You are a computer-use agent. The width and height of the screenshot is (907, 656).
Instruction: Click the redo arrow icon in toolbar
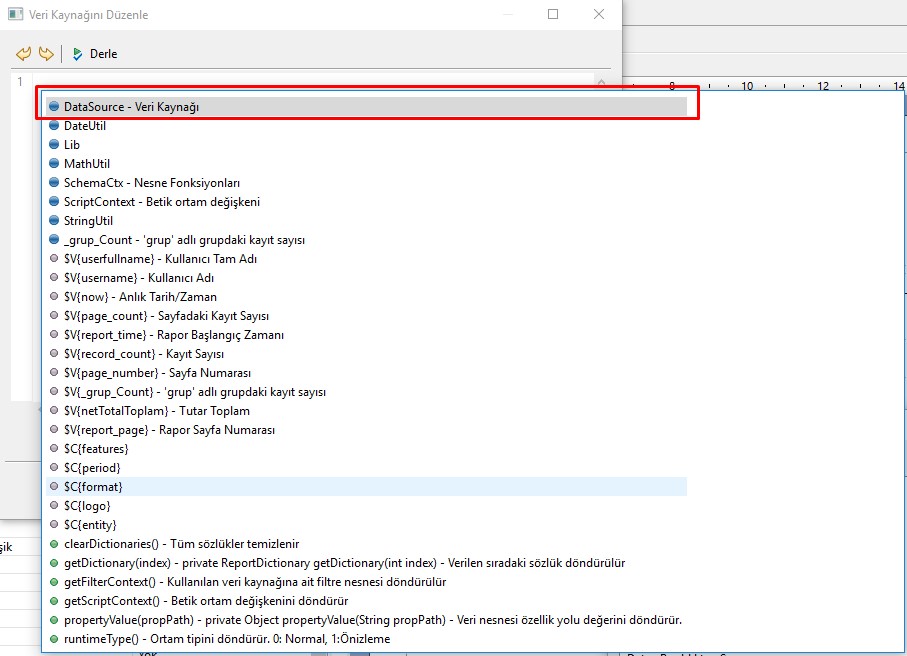coord(45,53)
